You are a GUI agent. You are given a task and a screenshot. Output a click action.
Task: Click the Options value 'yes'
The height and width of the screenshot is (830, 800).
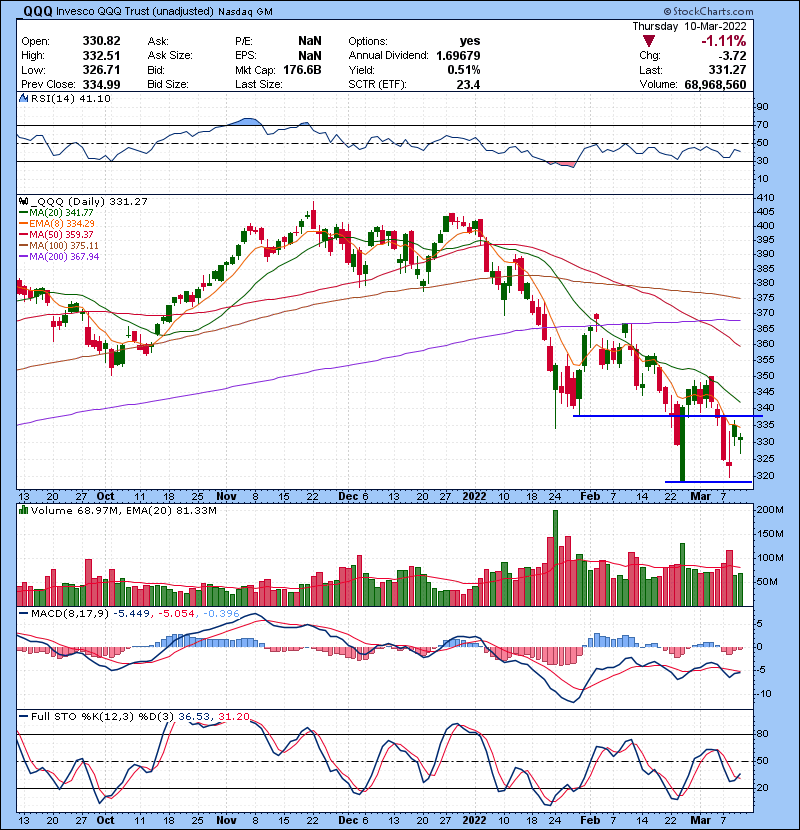470,41
